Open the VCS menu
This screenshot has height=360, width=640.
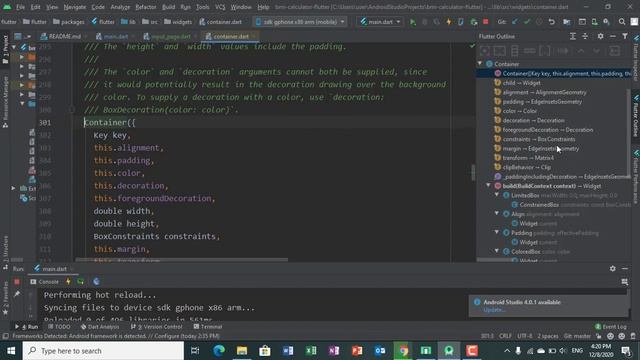coord(220,7)
